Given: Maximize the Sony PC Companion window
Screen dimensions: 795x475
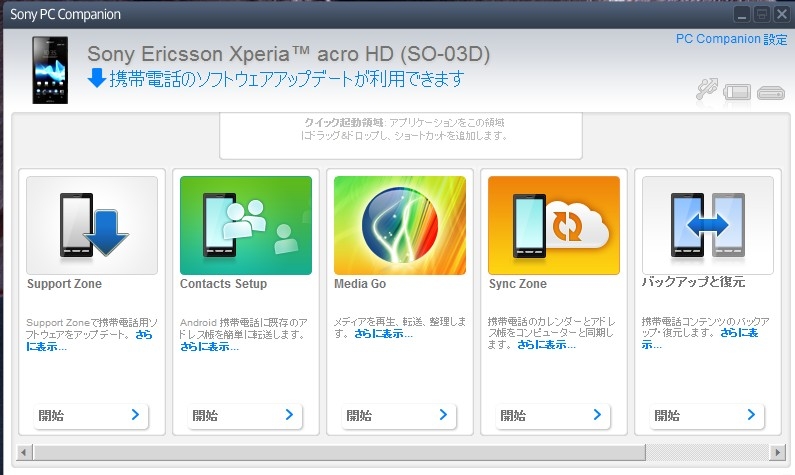Looking at the screenshot, I should 762,14.
